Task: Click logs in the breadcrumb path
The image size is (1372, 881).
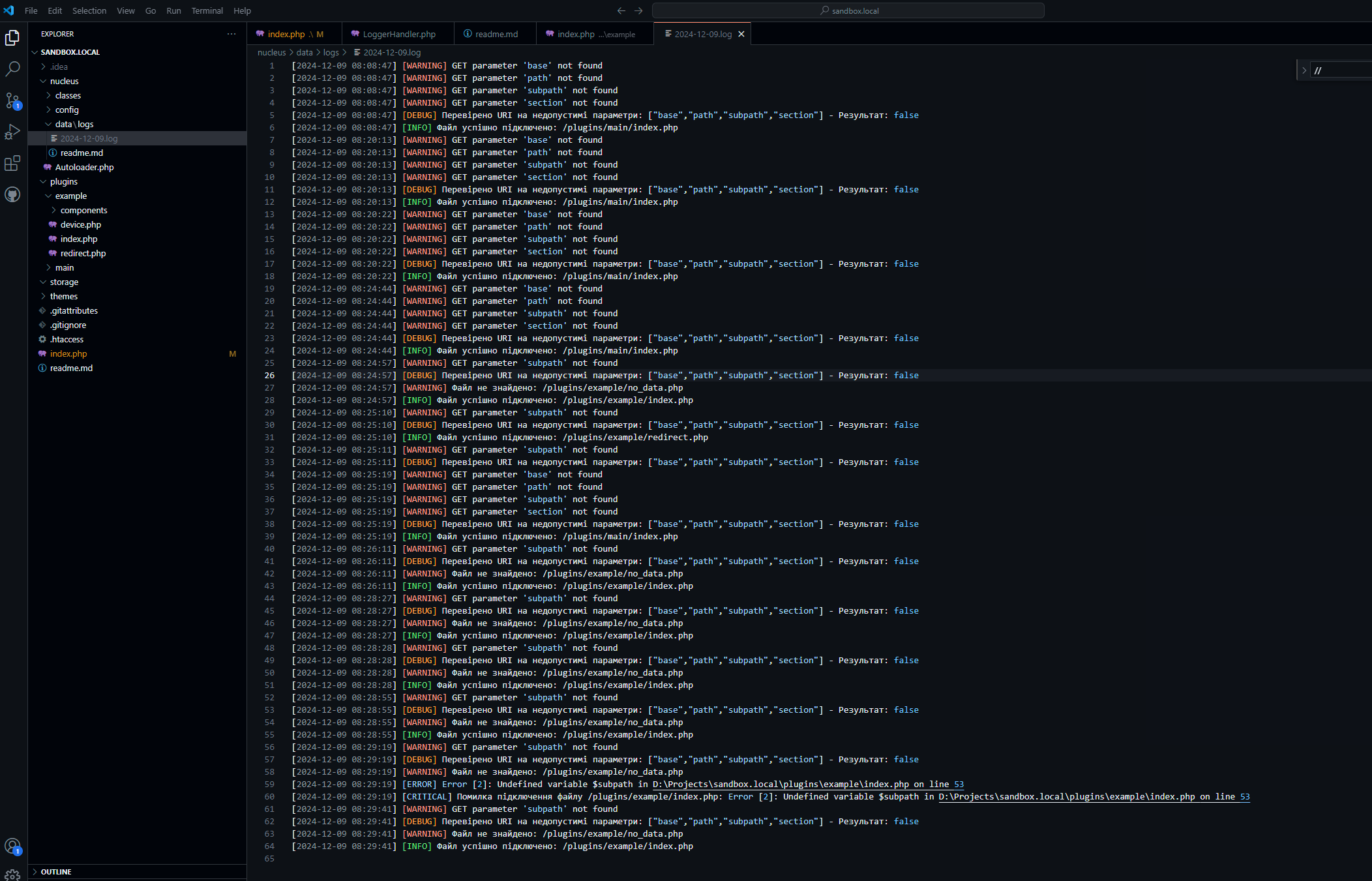Action: [x=331, y=52]
